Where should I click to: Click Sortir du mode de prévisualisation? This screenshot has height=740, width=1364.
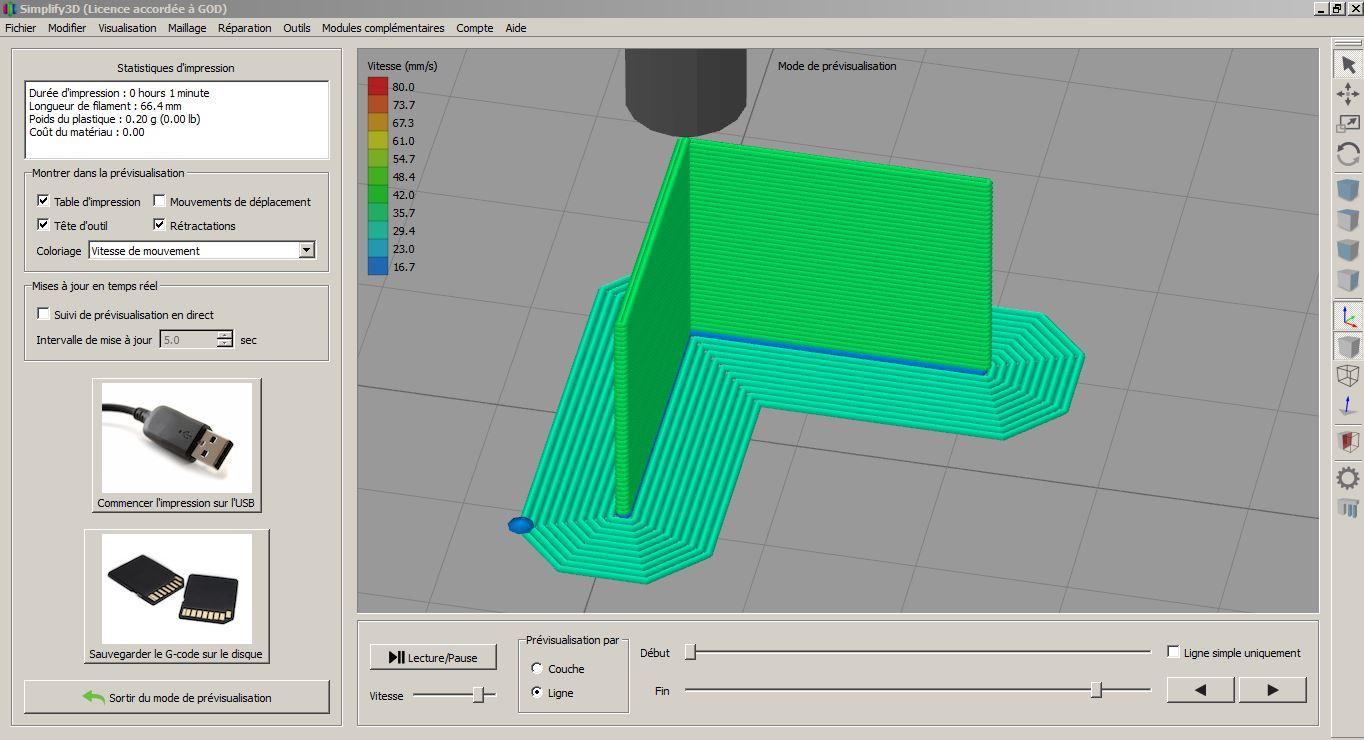[176, 698]
